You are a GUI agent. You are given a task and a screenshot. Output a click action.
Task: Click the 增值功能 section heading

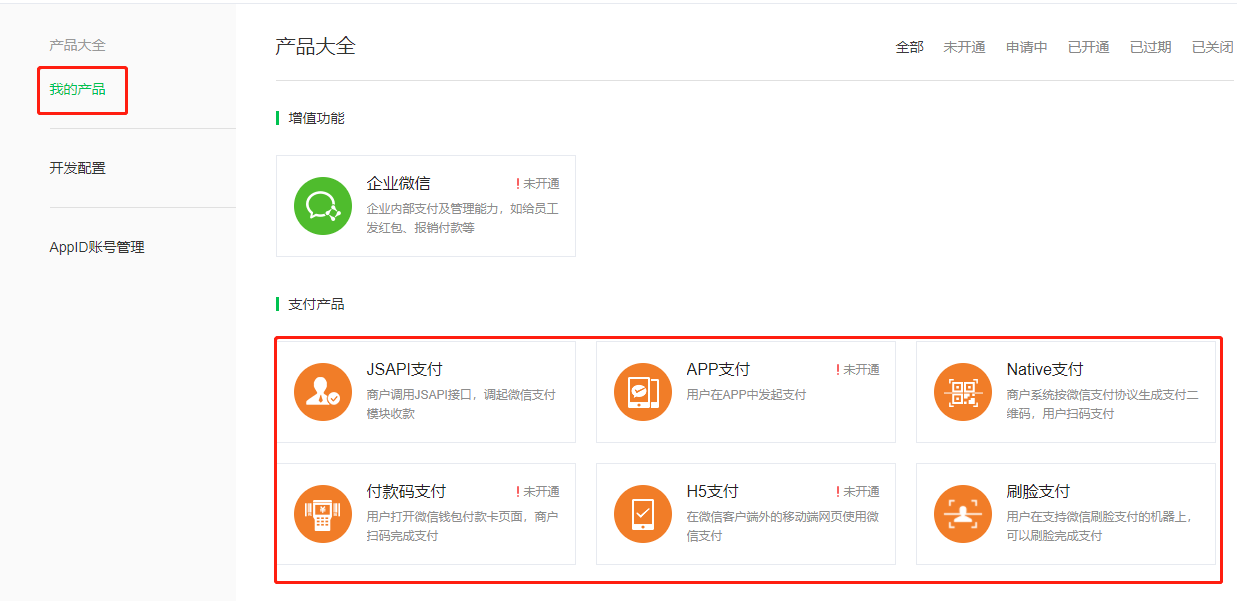pyautogui.click(x=316, y=118)
